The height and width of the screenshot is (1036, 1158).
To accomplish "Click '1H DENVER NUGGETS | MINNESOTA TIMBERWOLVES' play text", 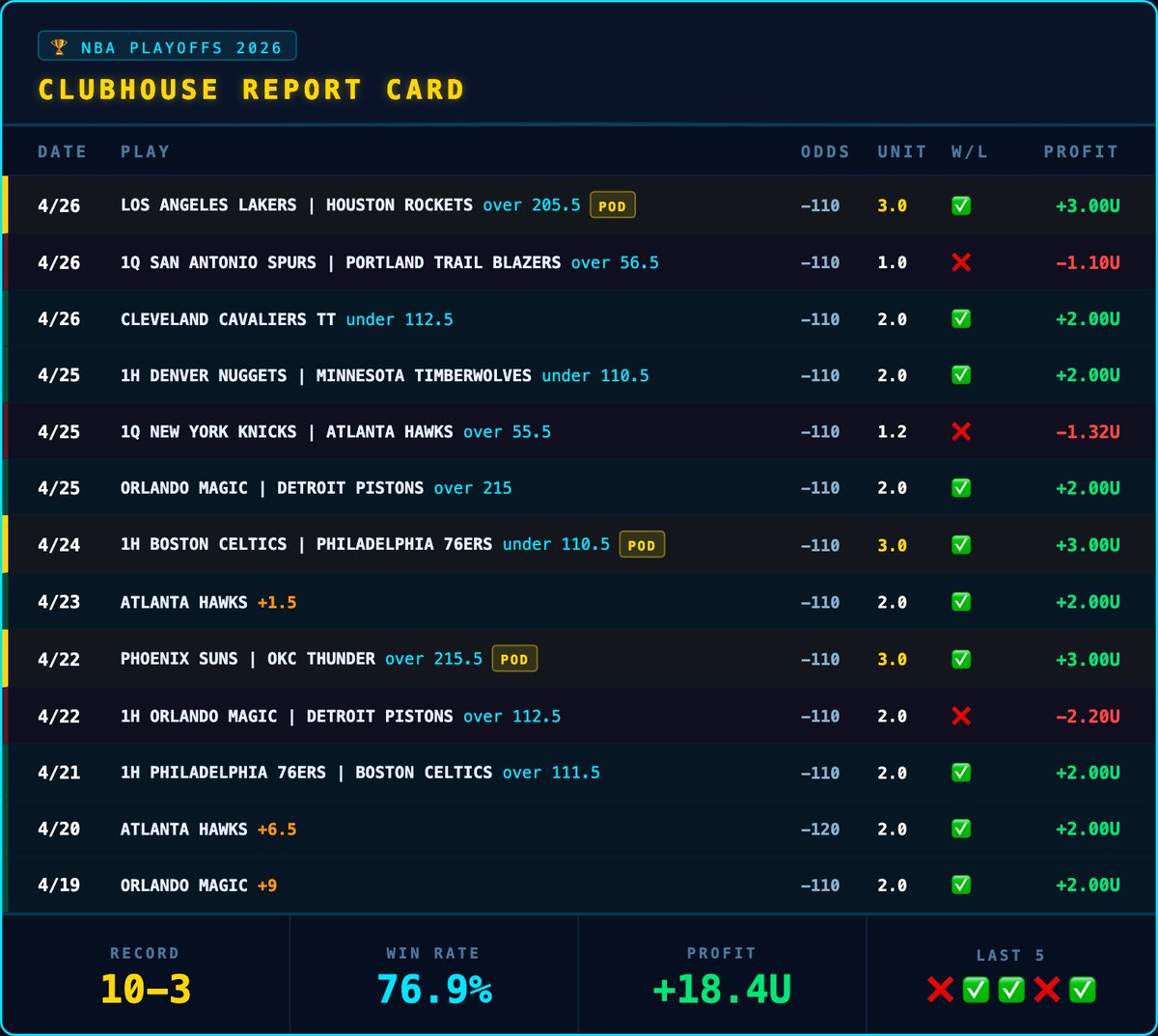I will (x=326, y=375).
